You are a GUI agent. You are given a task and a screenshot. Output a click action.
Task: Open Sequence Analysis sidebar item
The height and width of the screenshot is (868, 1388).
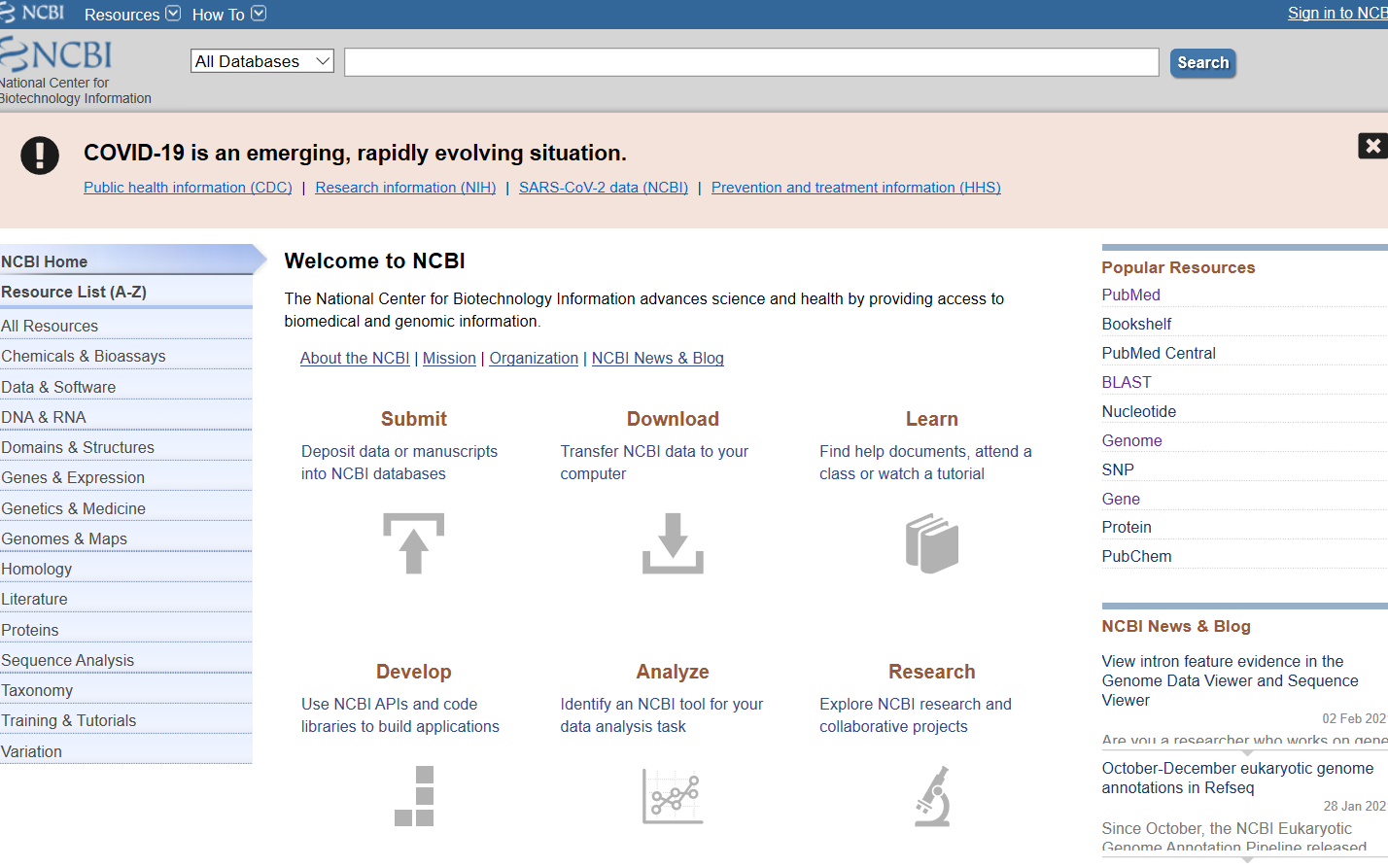[126, 660]
